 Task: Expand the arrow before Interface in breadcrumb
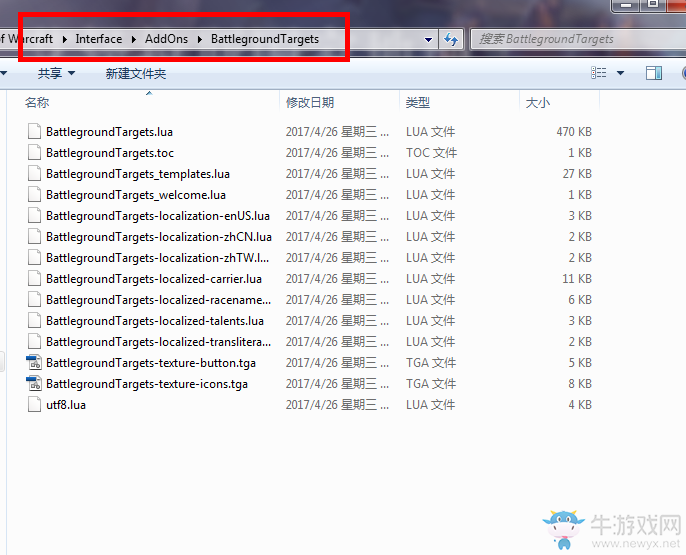[x=65, y=39]
